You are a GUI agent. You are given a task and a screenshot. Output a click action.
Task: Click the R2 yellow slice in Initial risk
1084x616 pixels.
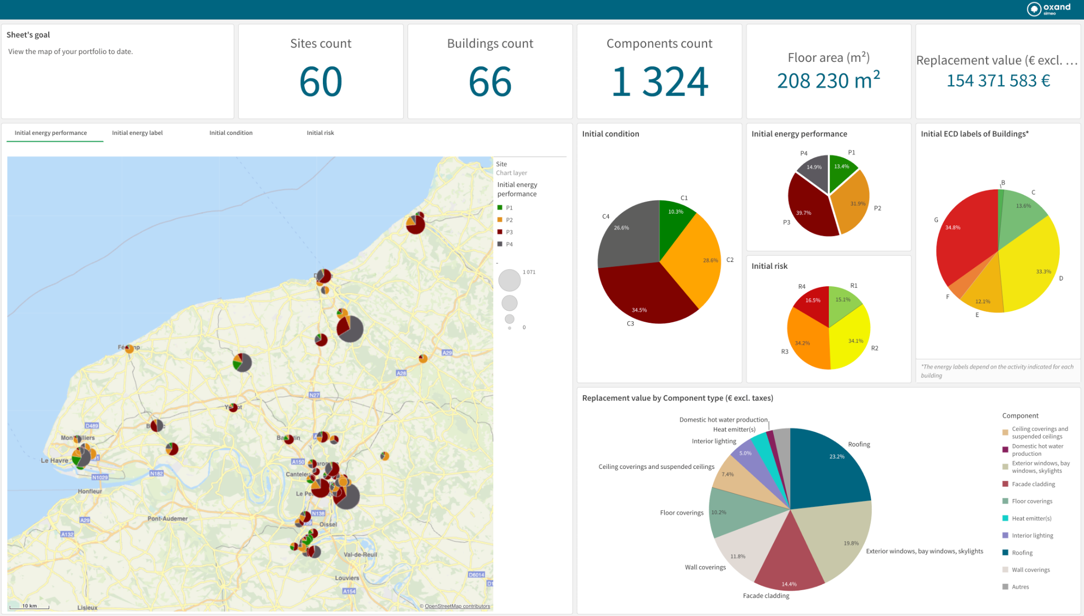[850, 335]
